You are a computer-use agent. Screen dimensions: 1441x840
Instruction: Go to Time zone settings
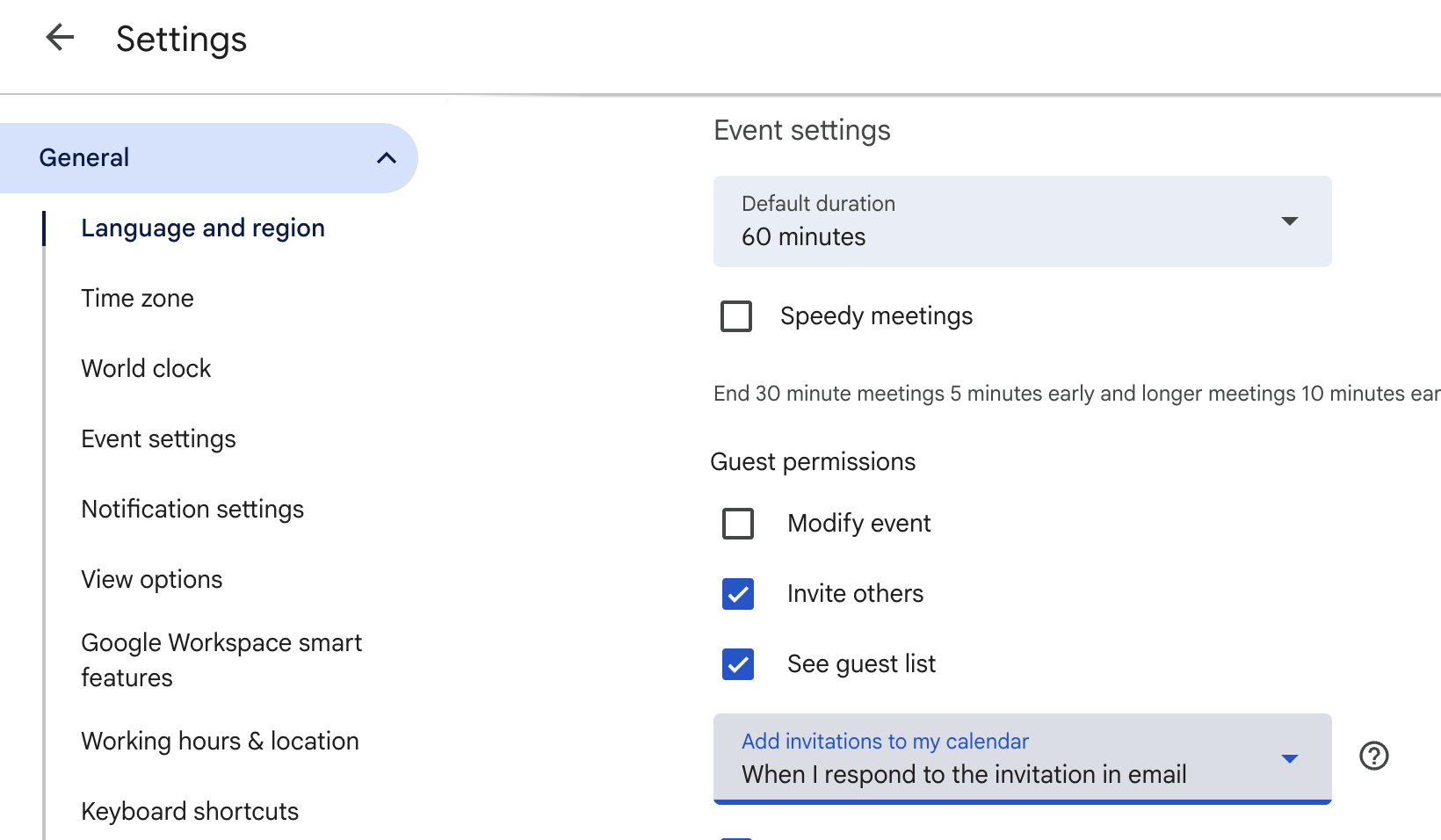click(137, 299)
